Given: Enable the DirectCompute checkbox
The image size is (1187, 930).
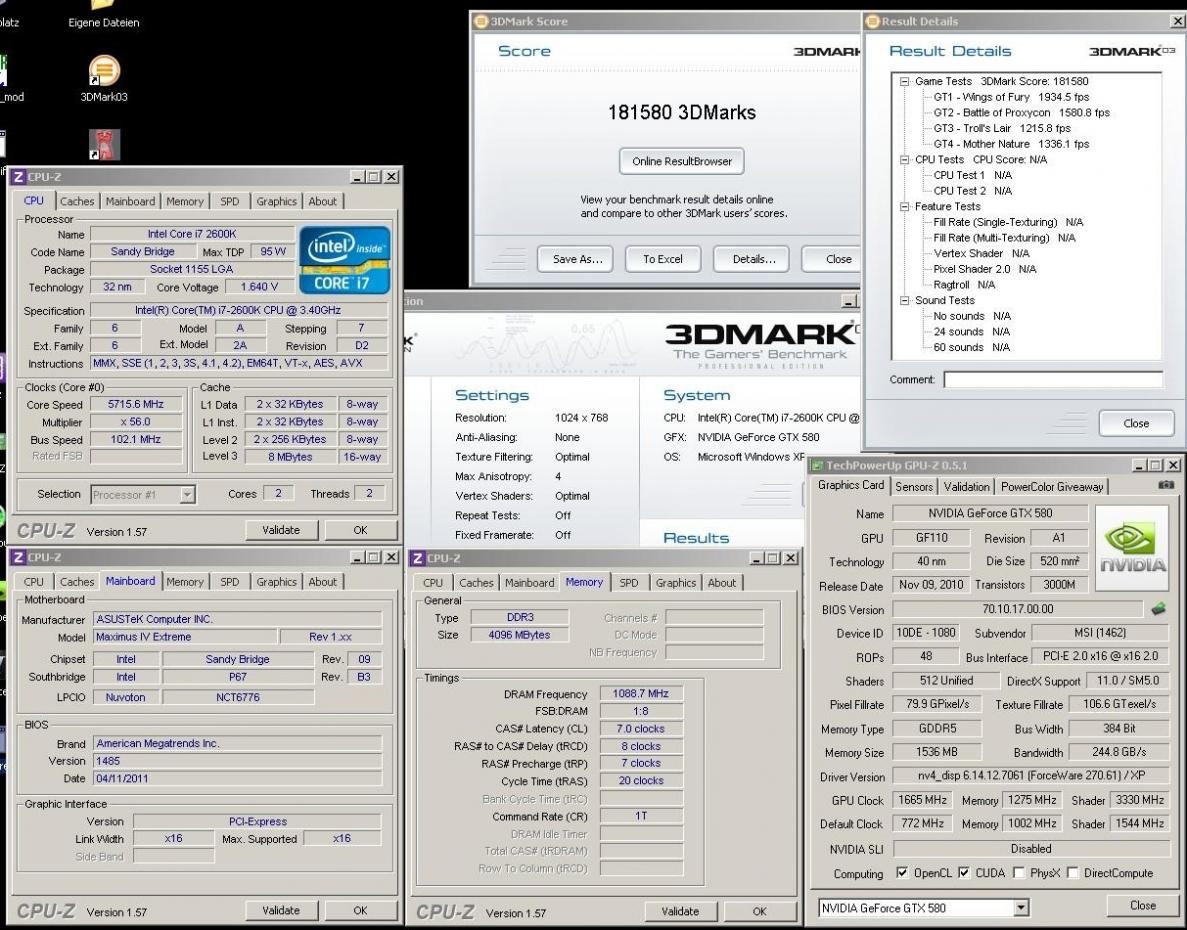Looking at the screenshot, I should point(1074,873).
